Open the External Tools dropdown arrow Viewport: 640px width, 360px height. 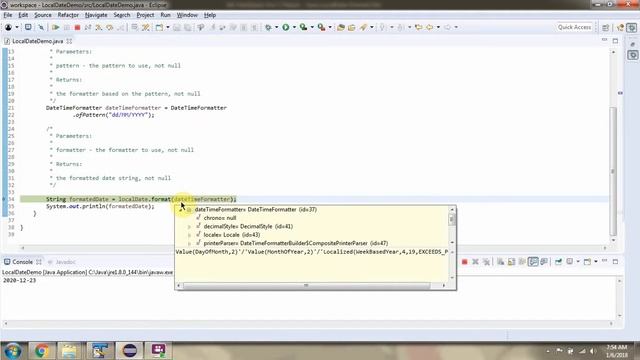[330, 27]
